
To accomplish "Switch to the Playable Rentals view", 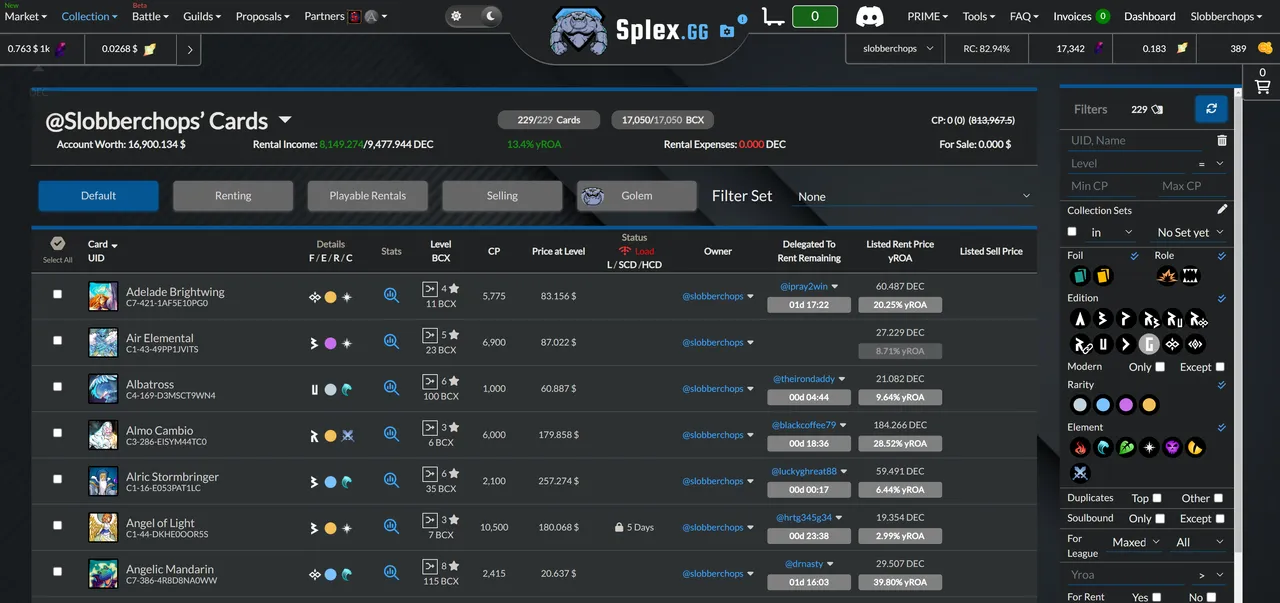I will (x=368, y=196).
